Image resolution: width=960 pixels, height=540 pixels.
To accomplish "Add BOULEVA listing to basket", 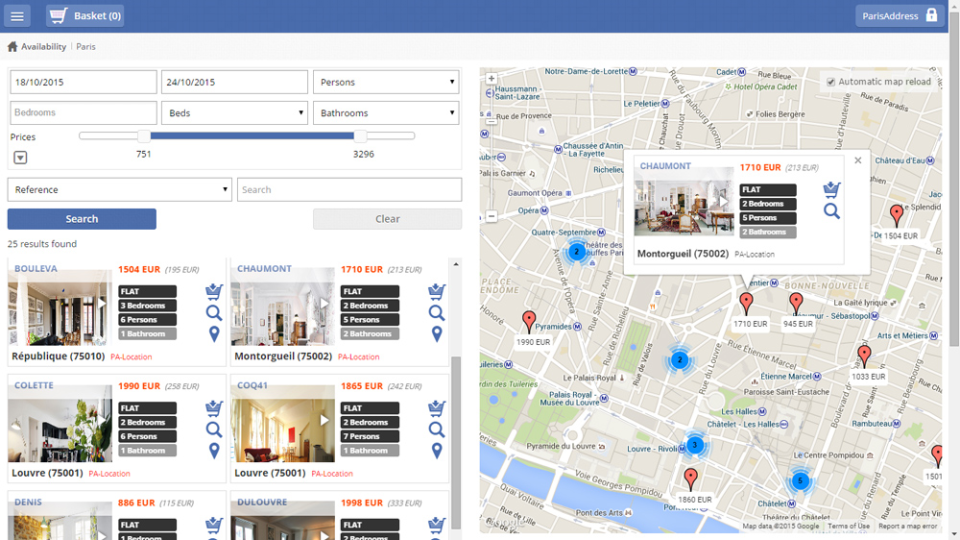I will [214, 290].
